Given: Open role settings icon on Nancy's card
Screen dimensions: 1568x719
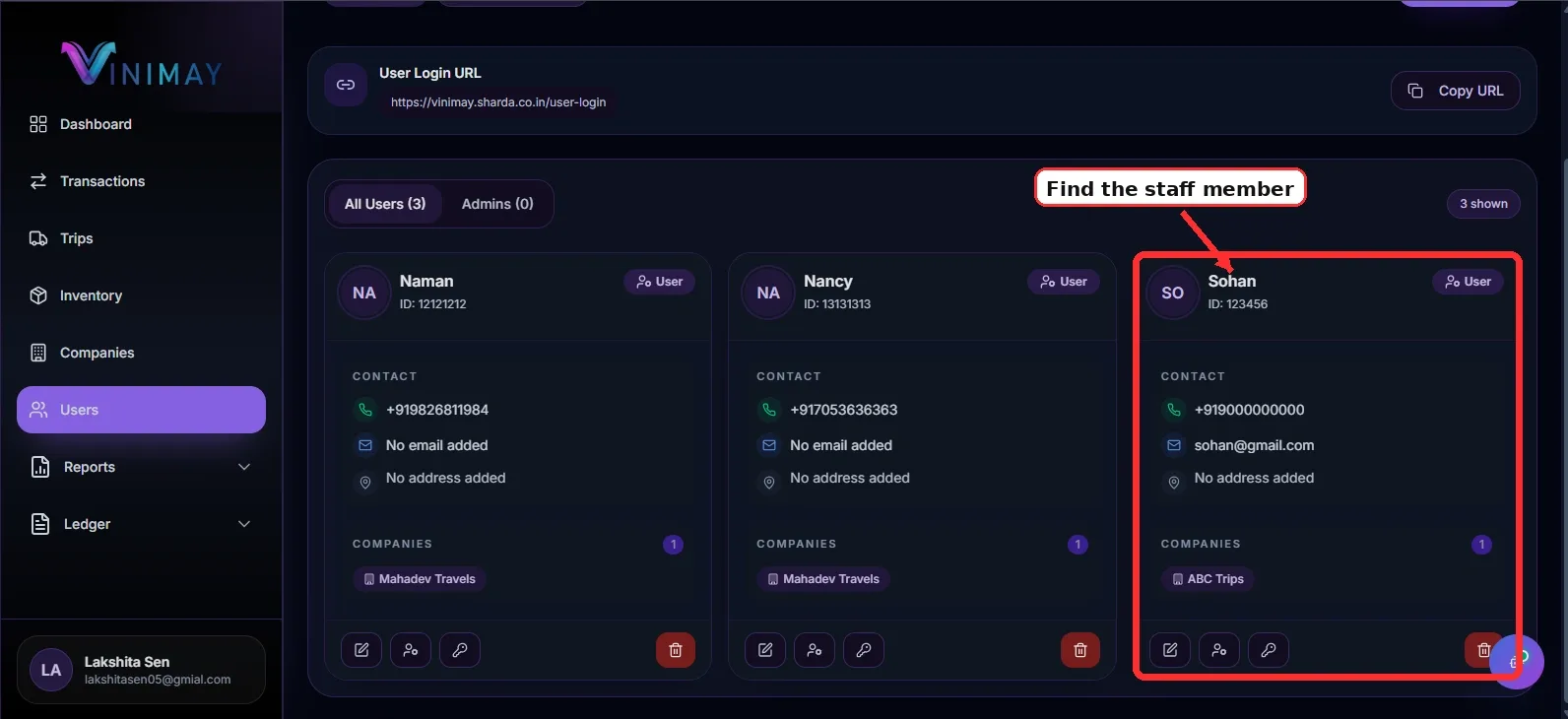Looking at the screenshot, I should coord(815,650).
